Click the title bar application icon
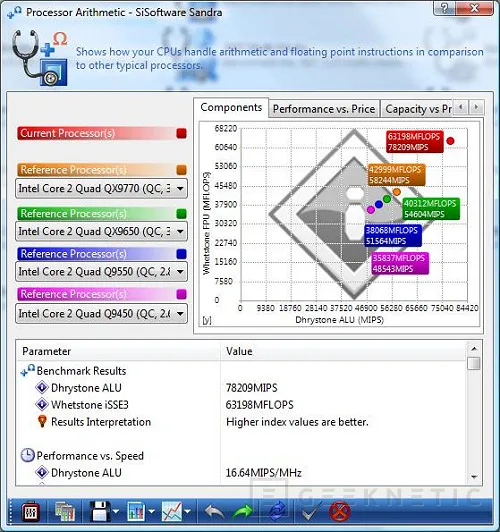Viewport: 500px width, 532px height. point(14,12)
